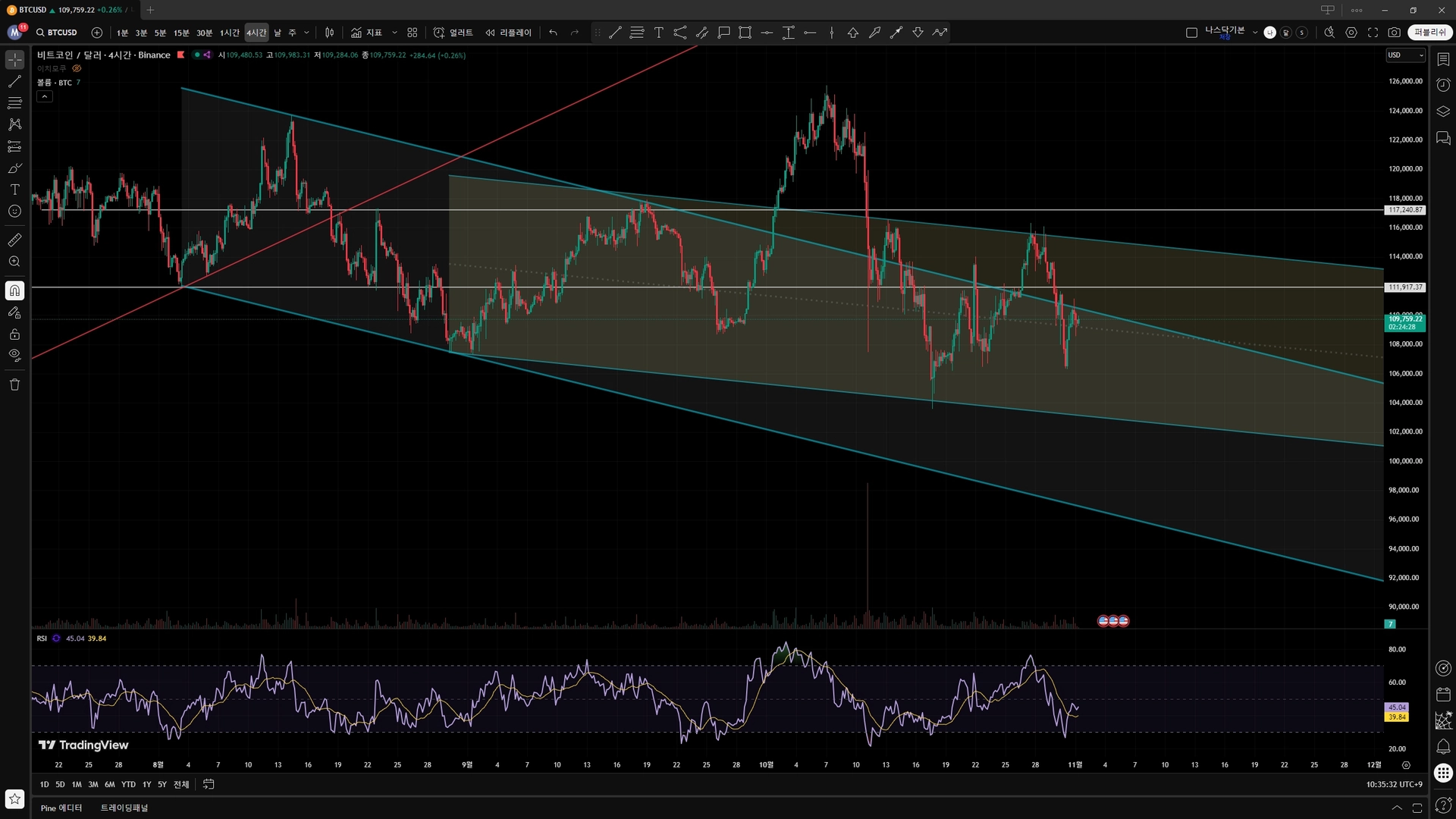Open the Pine editor tab
Screen dimensions: 1456x819
click(61, 808)
